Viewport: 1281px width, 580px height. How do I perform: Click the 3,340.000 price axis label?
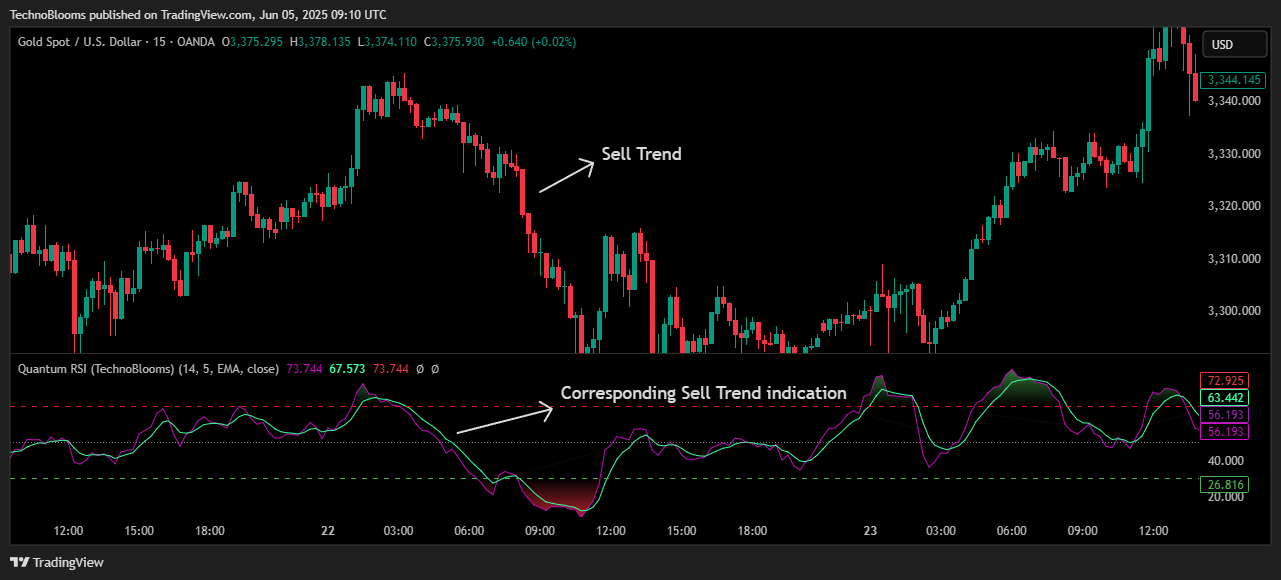coord(1235,101)
